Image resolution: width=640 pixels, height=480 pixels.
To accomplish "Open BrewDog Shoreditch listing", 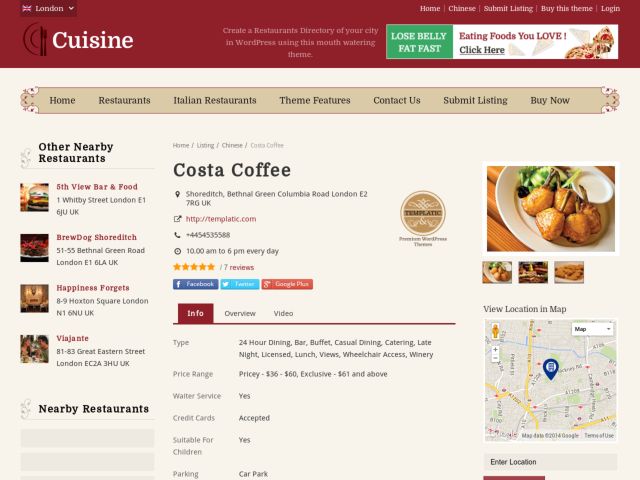I will point(97,237).
